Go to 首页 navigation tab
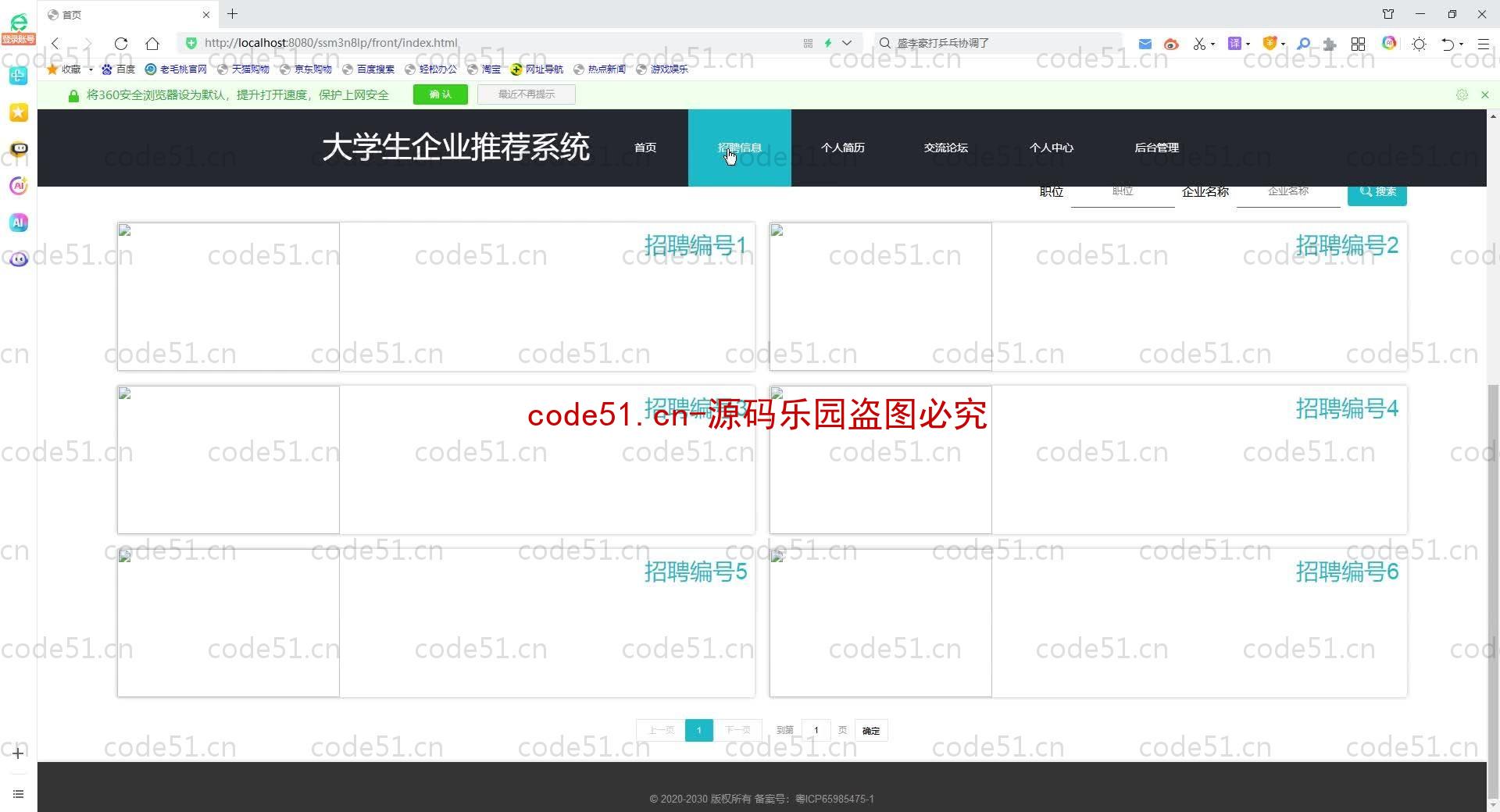Image resolution: width=1500 pixels, height=812 pixels. pyautogui.click(x=645, y=148)
